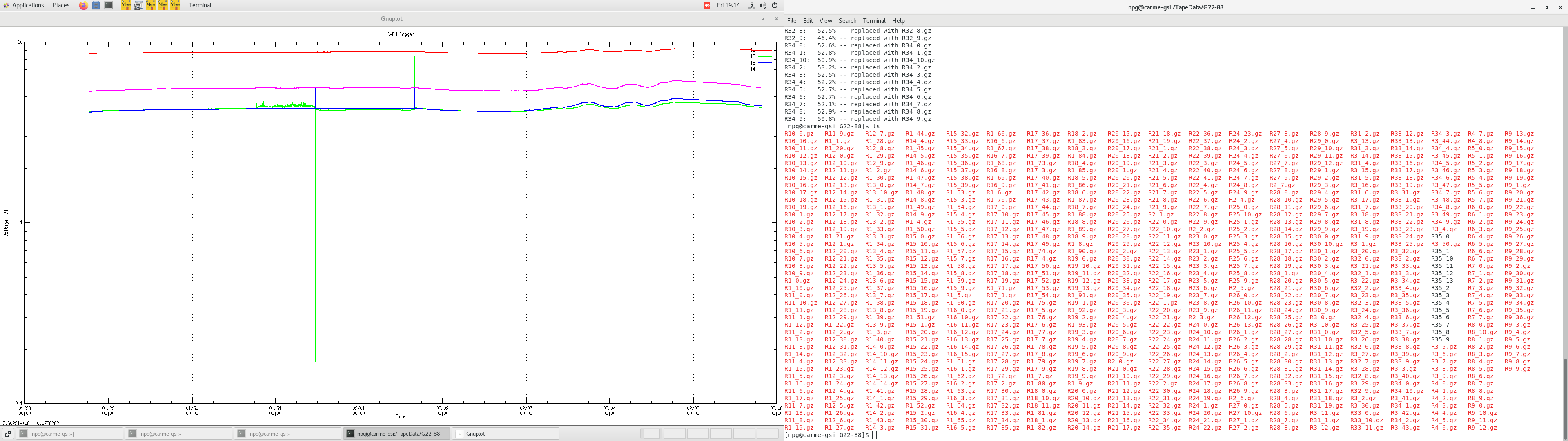
Task: Open the terminal's Search menu
Action: 847,21
